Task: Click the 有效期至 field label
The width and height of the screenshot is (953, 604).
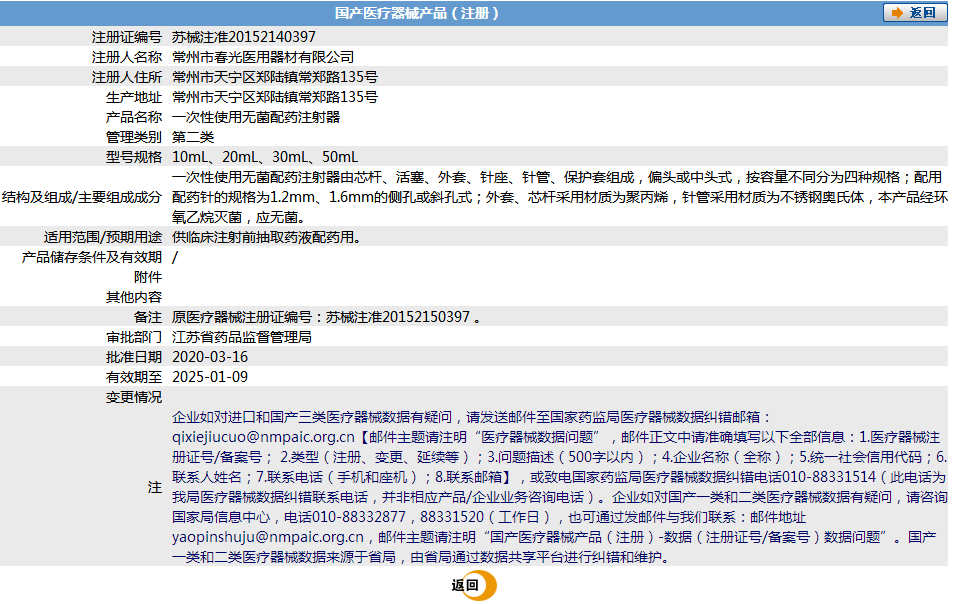Action: pos(134,377)
